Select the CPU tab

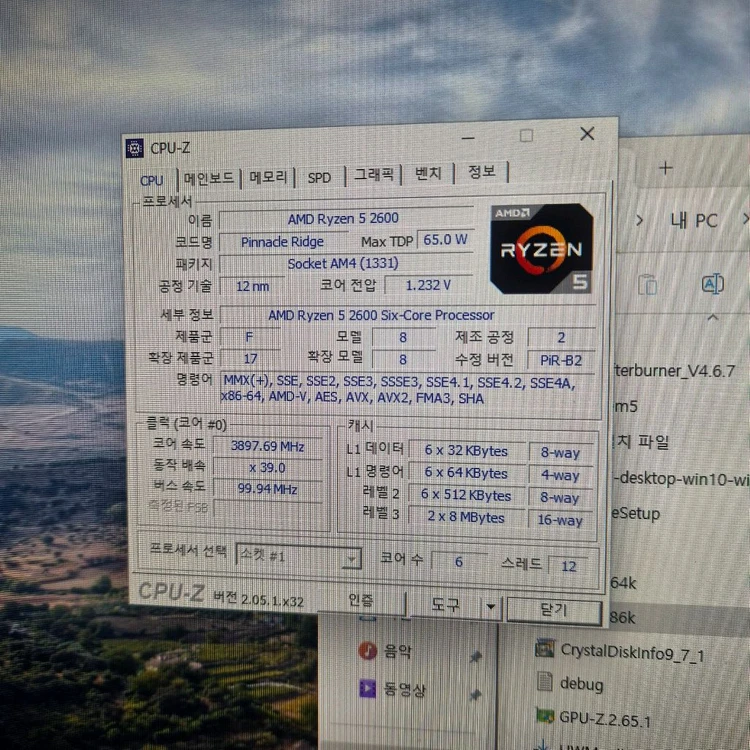pos(152,180)
